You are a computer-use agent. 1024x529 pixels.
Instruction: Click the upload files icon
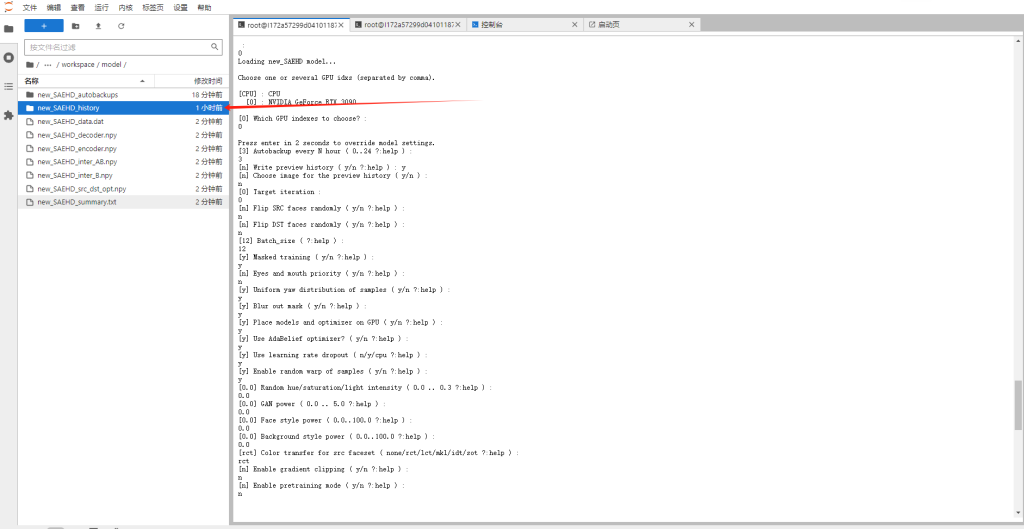pos(98,26)
